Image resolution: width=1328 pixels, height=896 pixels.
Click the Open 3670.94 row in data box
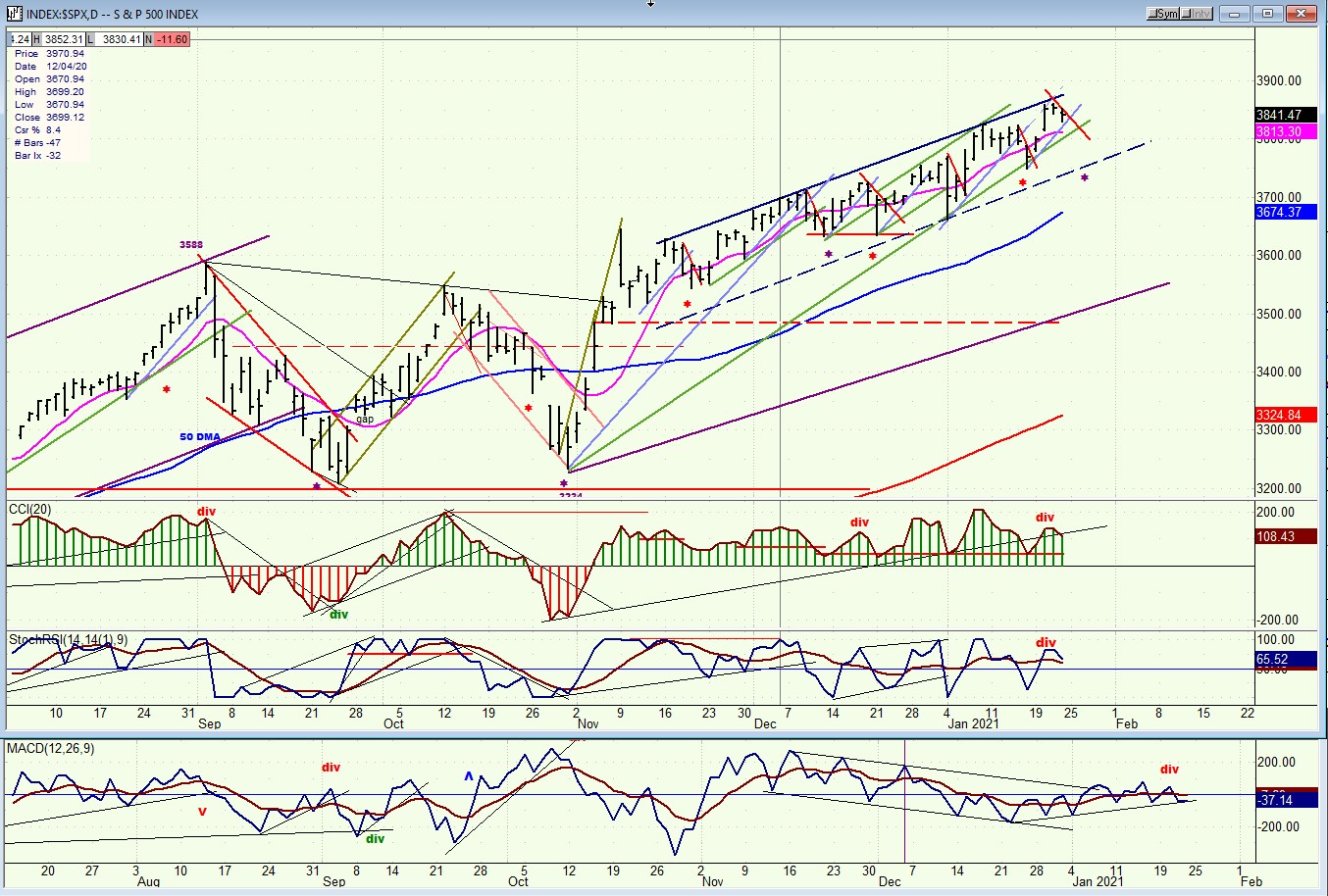[49, 79]
